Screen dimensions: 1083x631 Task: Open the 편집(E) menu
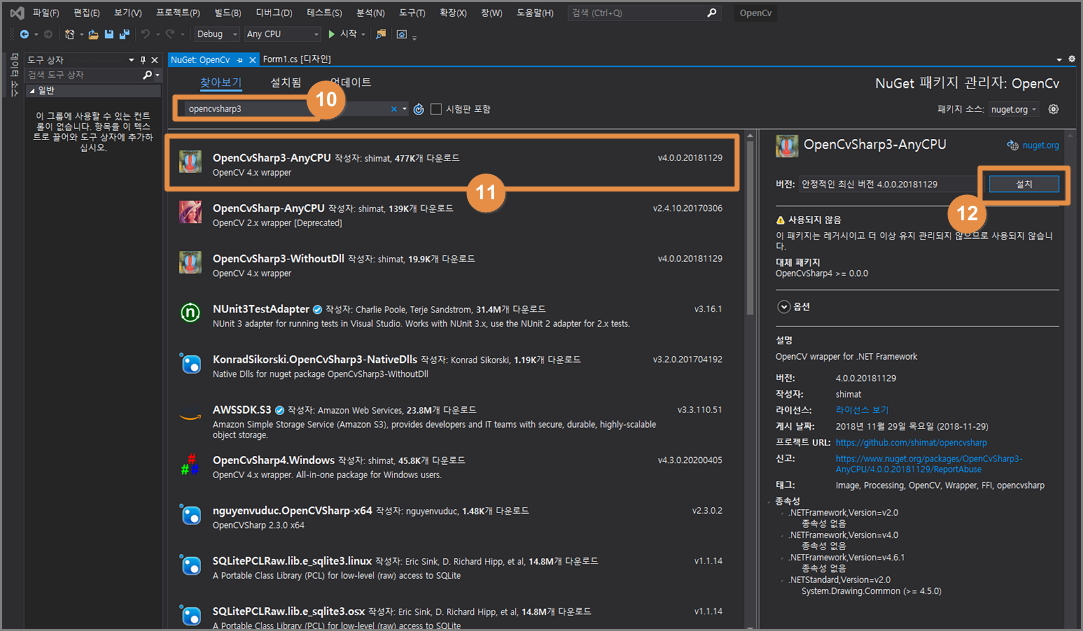86,12
